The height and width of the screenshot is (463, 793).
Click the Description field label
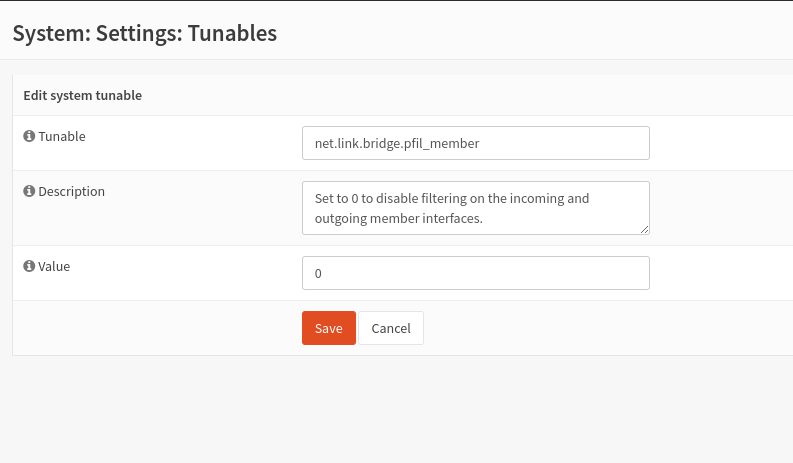71,191
